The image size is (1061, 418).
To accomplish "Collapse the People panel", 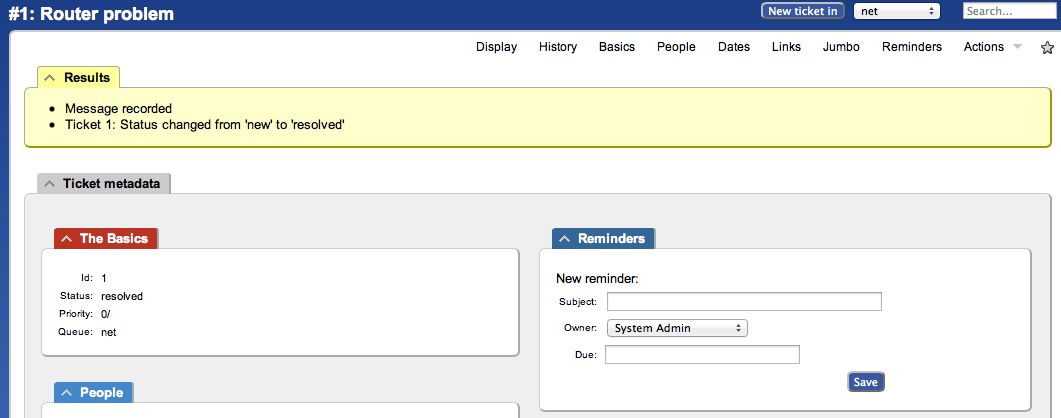I will (66, 393).
